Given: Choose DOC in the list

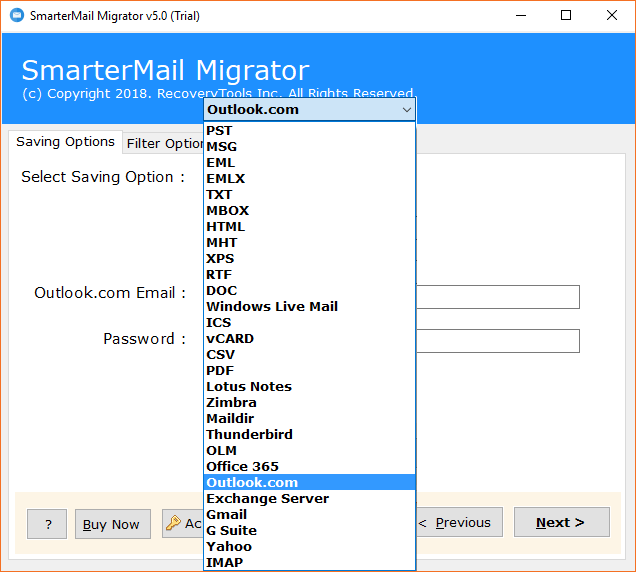Looking at the screenshot, I should (x=309, y=290).
